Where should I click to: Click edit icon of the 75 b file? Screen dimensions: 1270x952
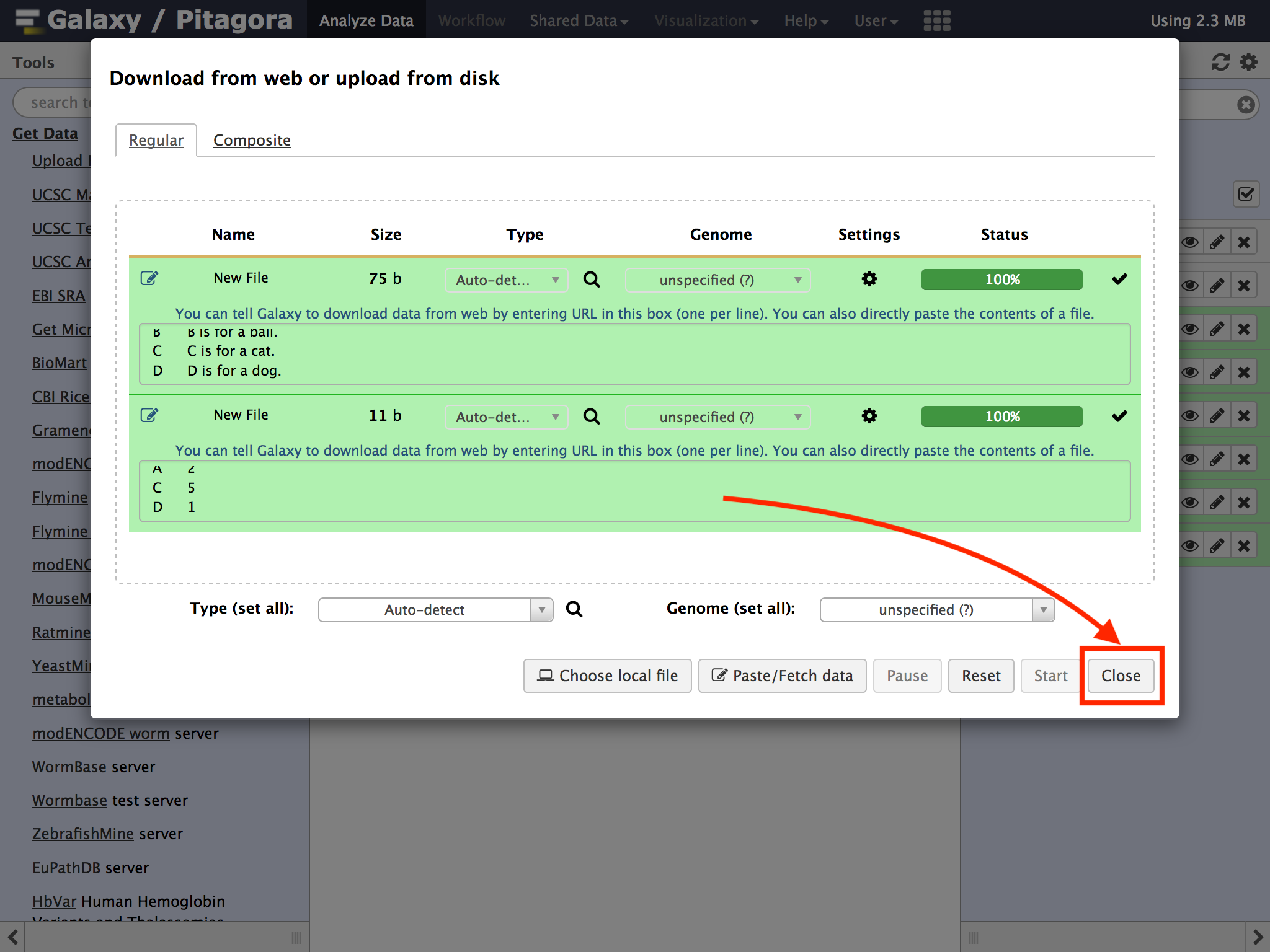coord(149,278)
